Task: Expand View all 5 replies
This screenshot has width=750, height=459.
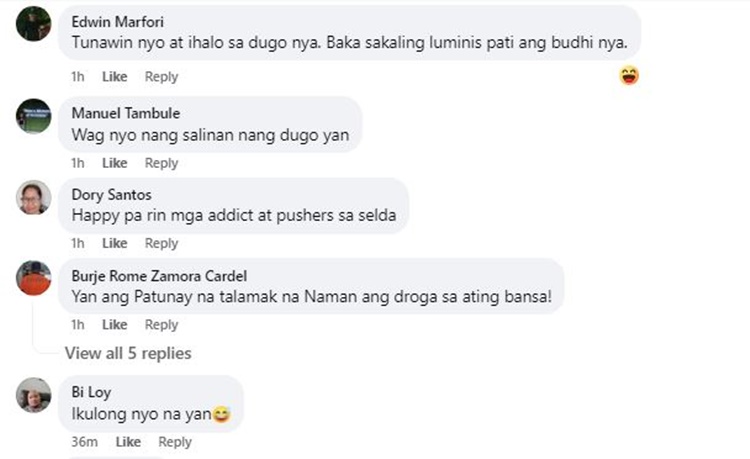Action: click(128, 353)
